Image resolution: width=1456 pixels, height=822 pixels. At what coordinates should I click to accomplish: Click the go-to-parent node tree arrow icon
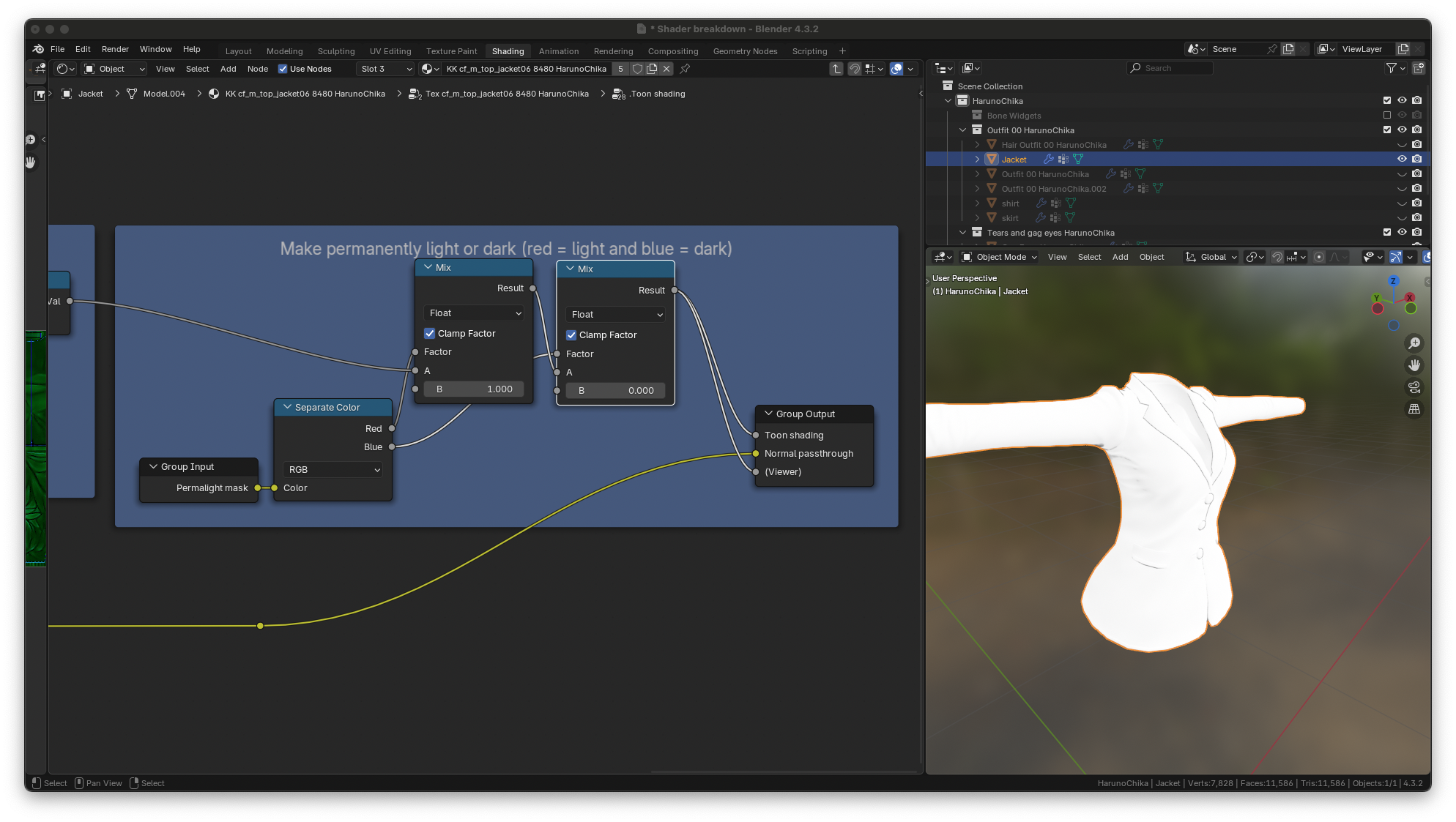(x=836, y=69)
